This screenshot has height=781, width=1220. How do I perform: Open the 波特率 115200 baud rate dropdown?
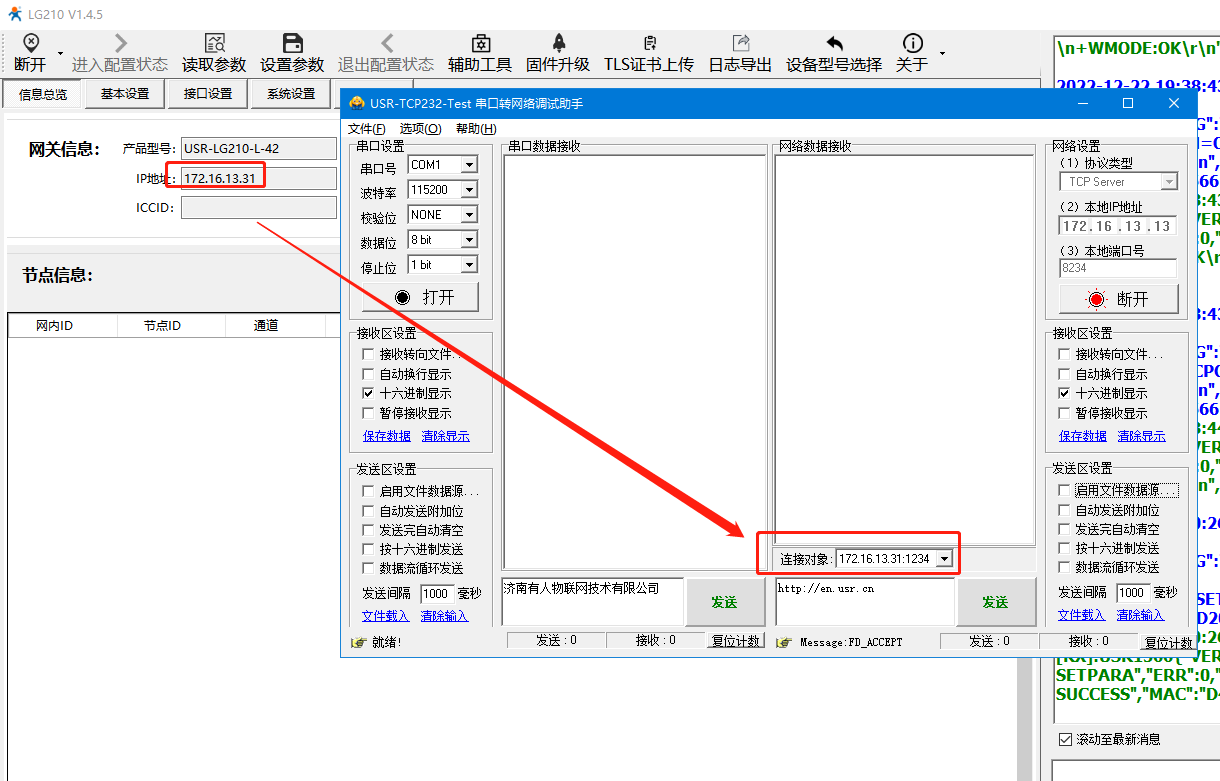468,190
